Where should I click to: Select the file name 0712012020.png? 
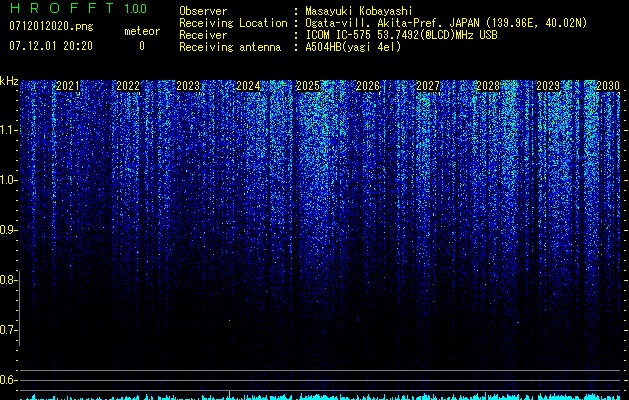click(x=51, y=27)
